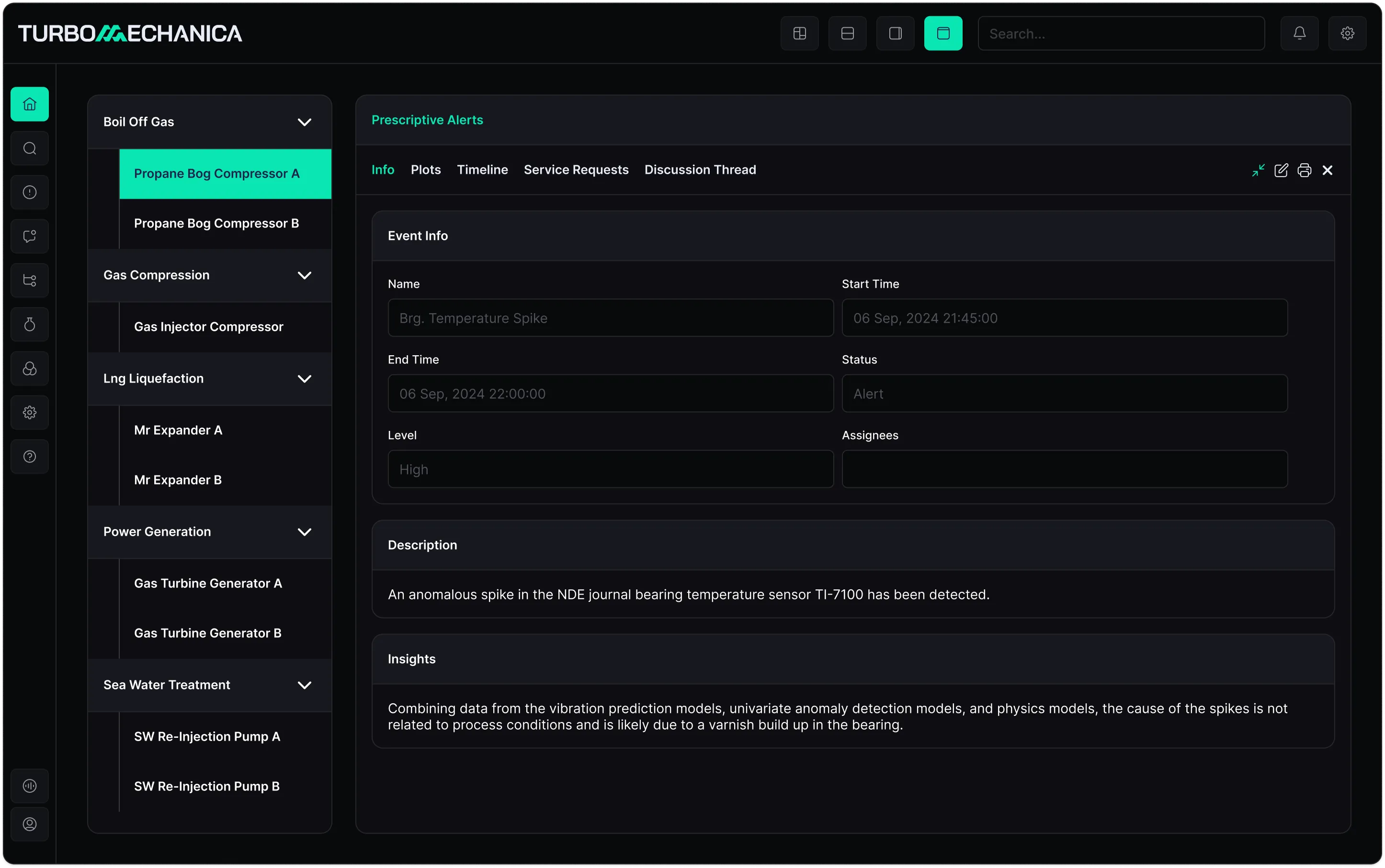Select Mr Expander B
The image size is (1385, 868).
[x=225, y=480]
